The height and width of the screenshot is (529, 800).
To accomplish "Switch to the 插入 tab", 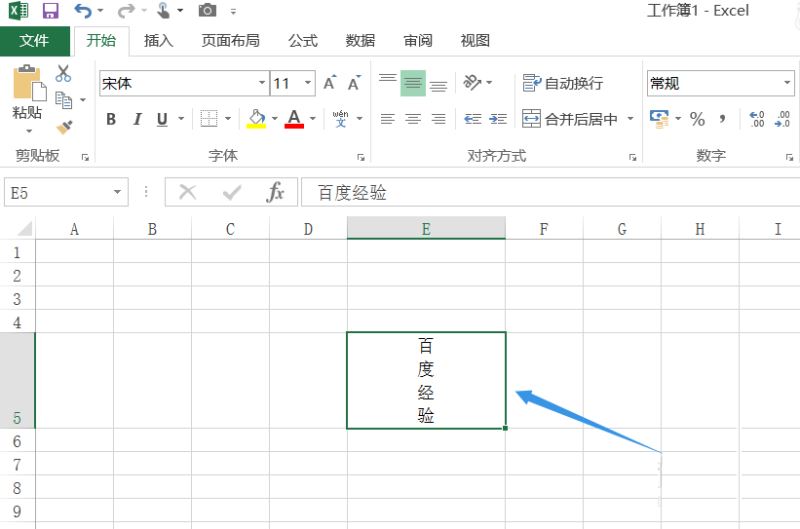I will pos(158,41).
